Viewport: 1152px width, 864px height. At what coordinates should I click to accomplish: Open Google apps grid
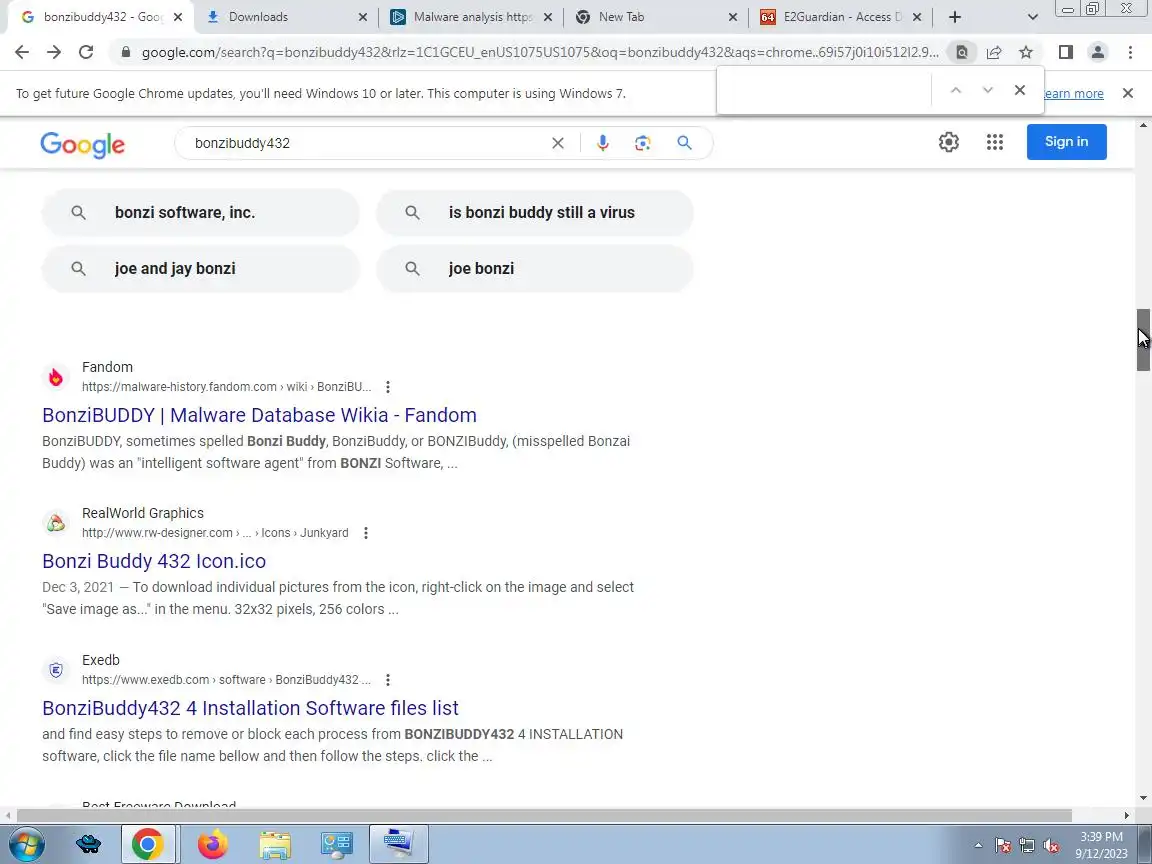click(x=995, y=142)
